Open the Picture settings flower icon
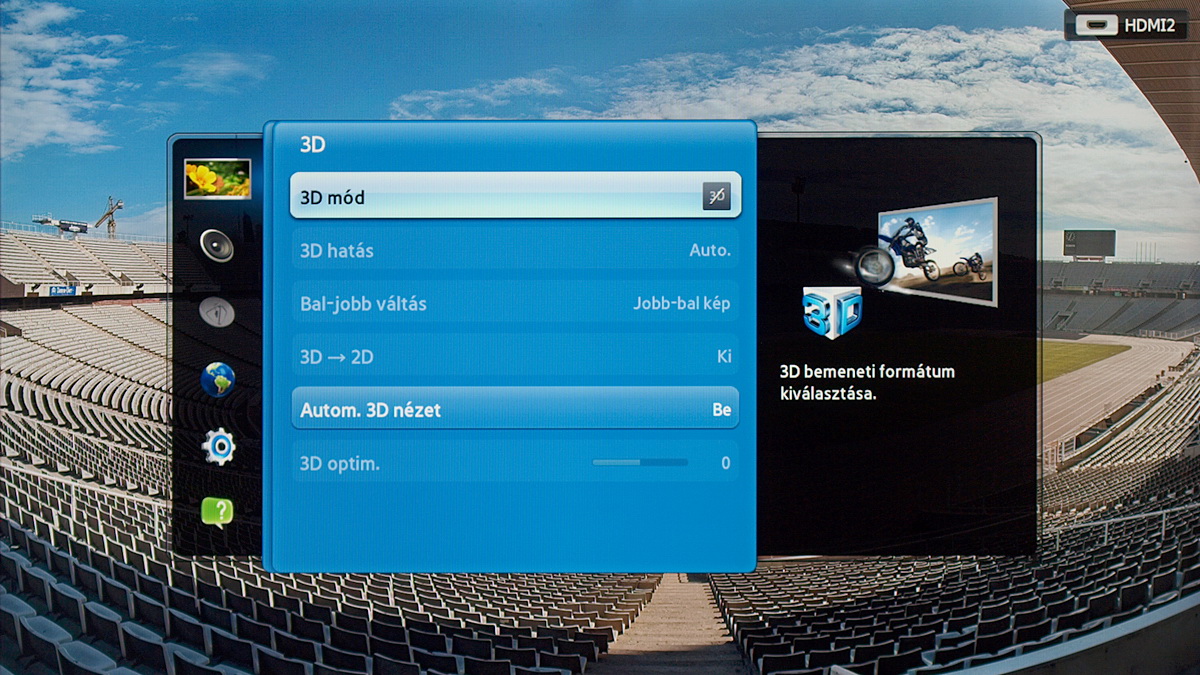Screen dimensions: 1200x675 (217, 179)
